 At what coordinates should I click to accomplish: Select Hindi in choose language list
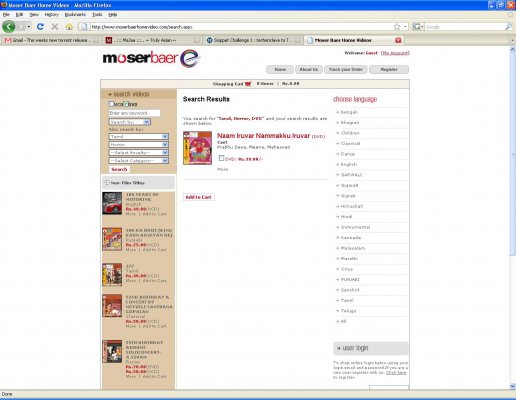coord(346,217)
